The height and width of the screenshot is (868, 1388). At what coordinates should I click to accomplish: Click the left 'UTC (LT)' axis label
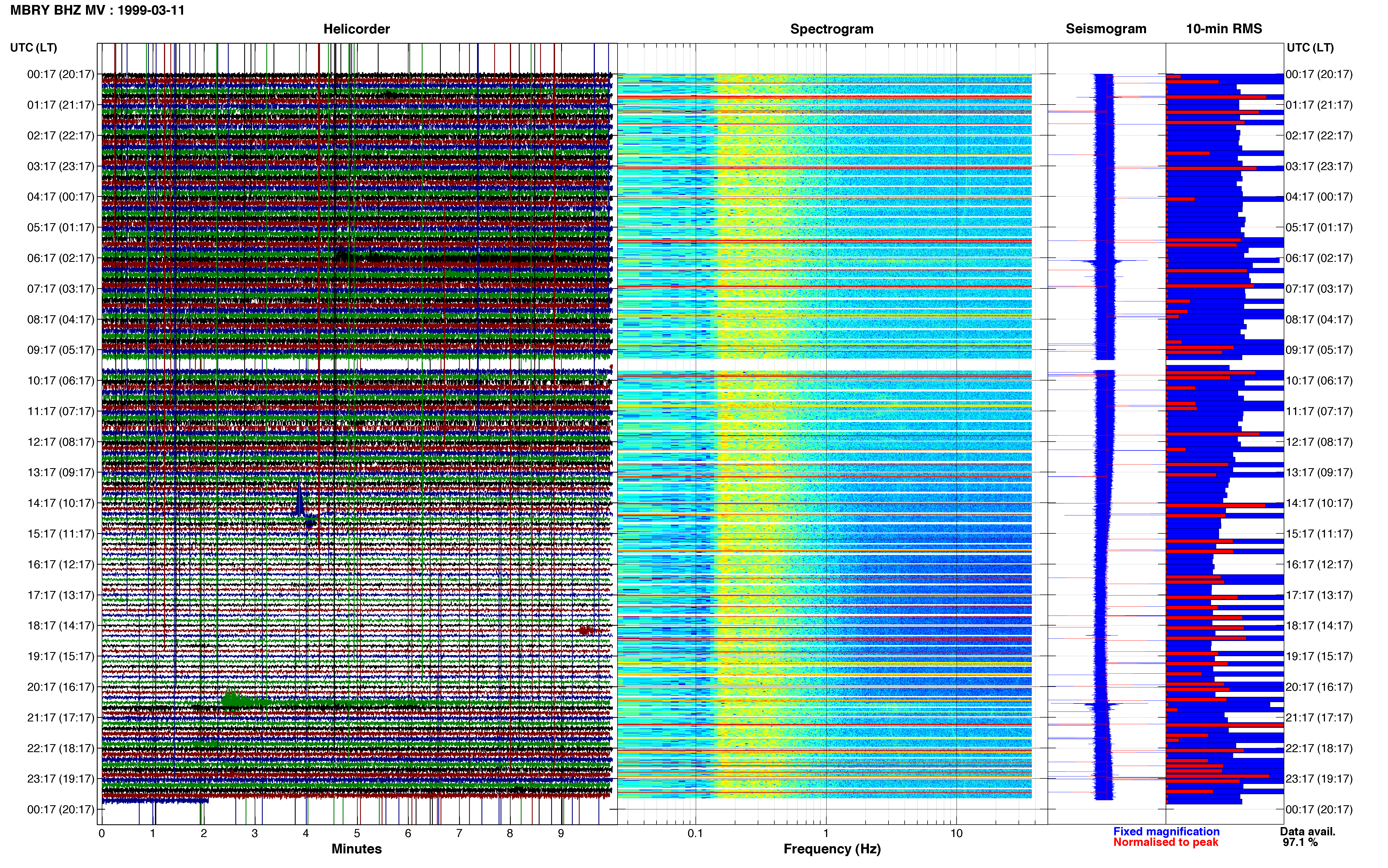[x=33, y=48]
